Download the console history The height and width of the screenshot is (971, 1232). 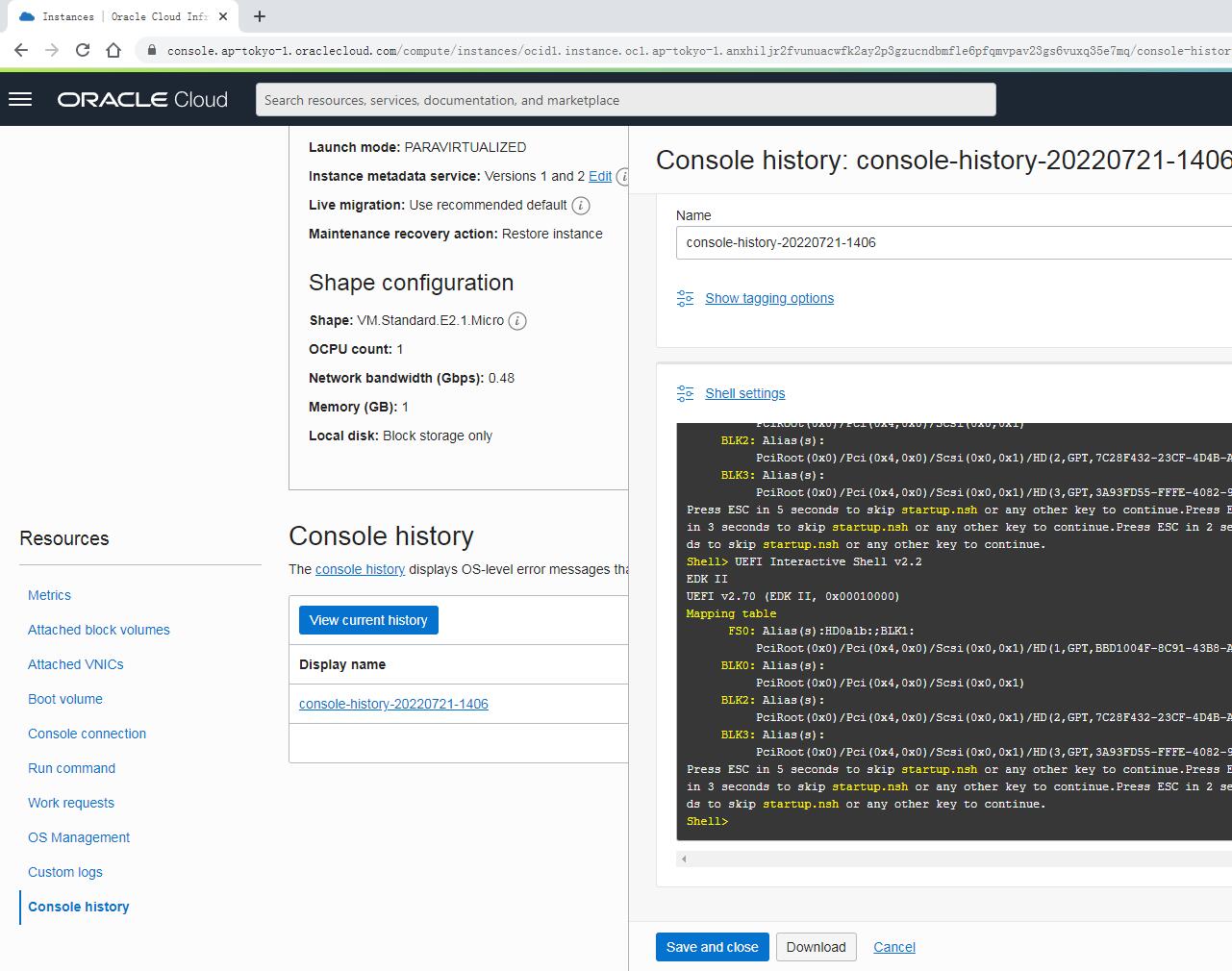816,947
